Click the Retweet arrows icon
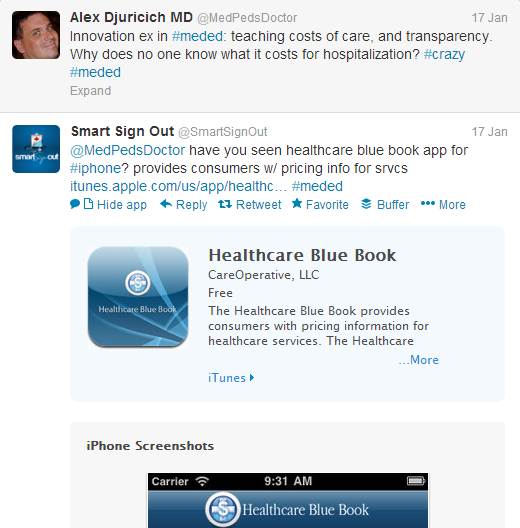Image resolution: width=520 pixels, height=528 pixels. 225,204
